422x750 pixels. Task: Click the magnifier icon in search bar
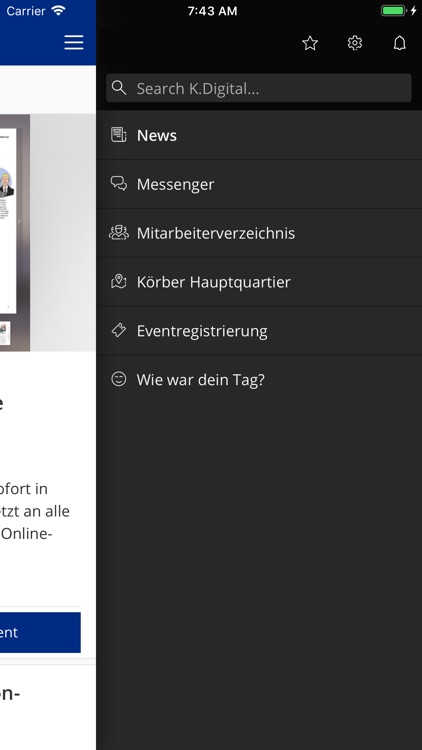119,88
